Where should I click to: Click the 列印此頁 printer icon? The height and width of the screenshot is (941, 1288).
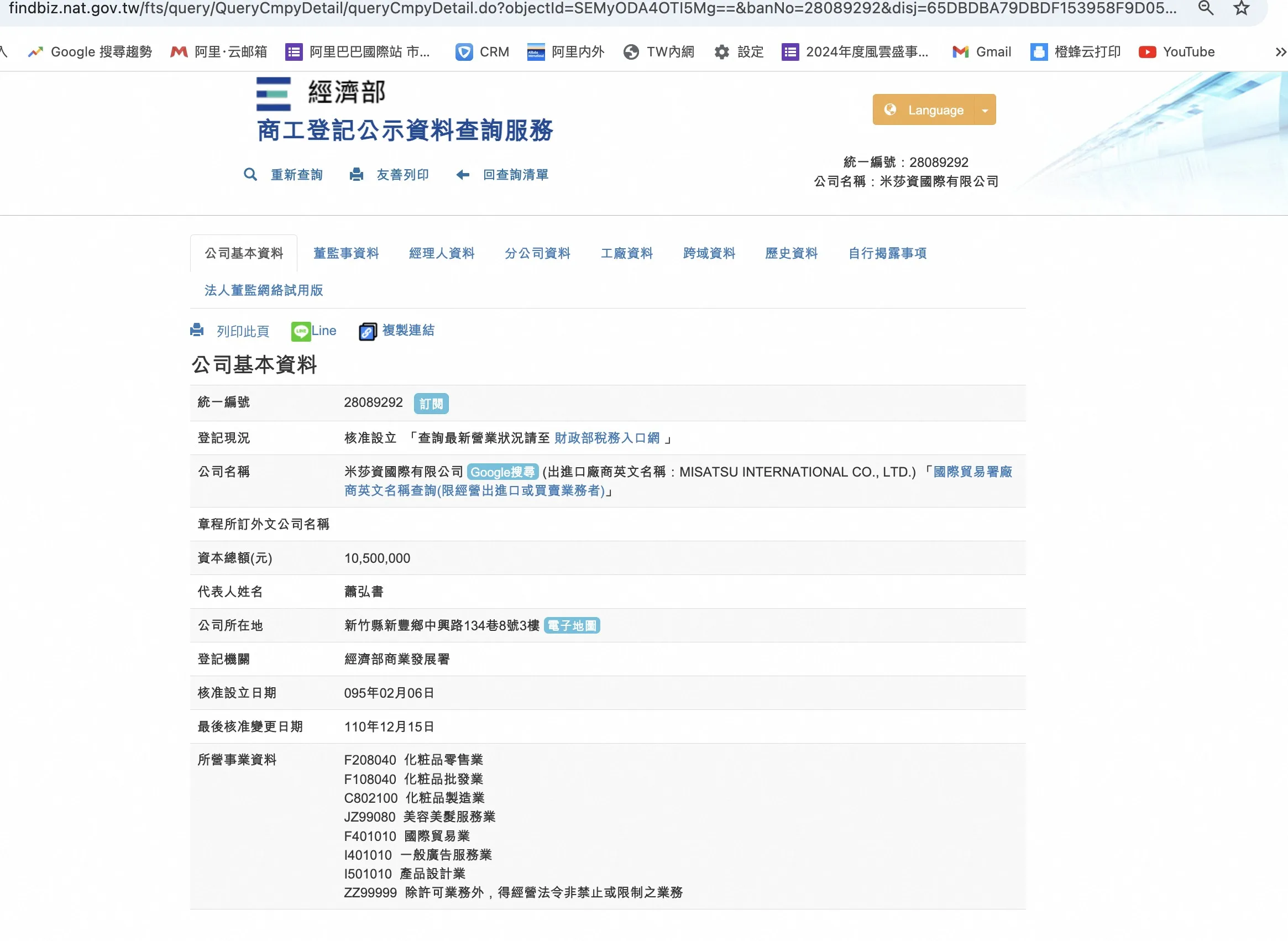point(197,330)
